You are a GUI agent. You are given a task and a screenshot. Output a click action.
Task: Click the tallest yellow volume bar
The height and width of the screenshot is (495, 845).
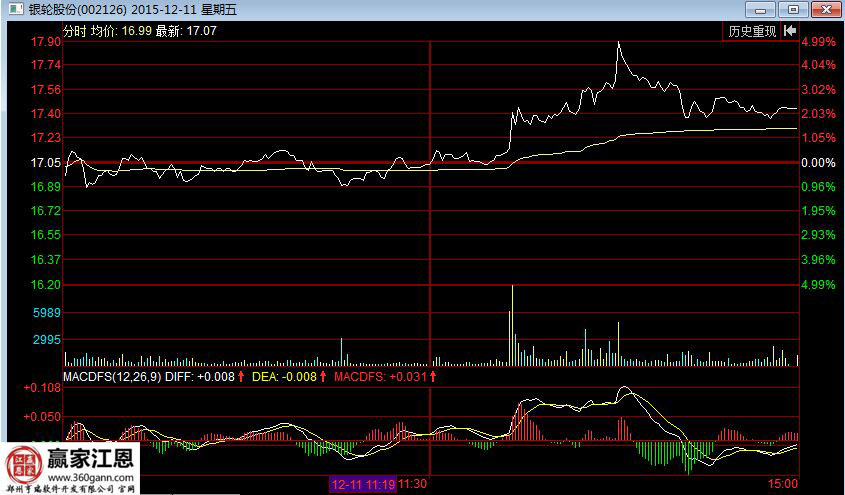tap(512, 325)
